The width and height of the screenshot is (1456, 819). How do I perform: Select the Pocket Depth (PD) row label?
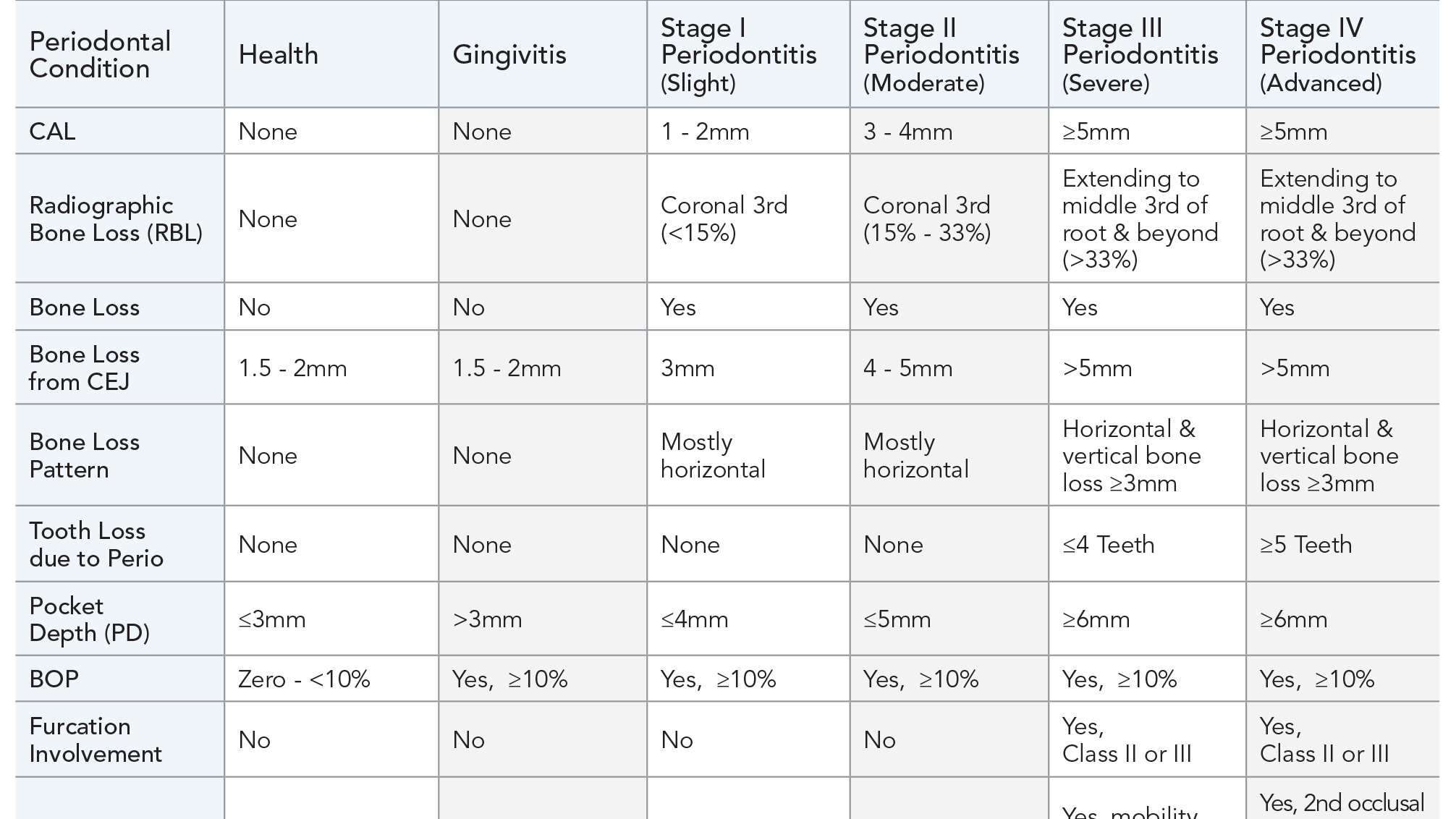(89, 619)
